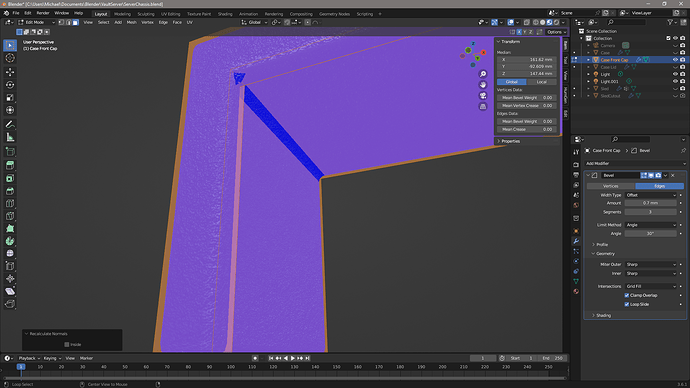Image resolution: width=690 pixels, height=388 pixels.
Task: Remove Bevel modifier with X button
Action: (x=673, y=175)
